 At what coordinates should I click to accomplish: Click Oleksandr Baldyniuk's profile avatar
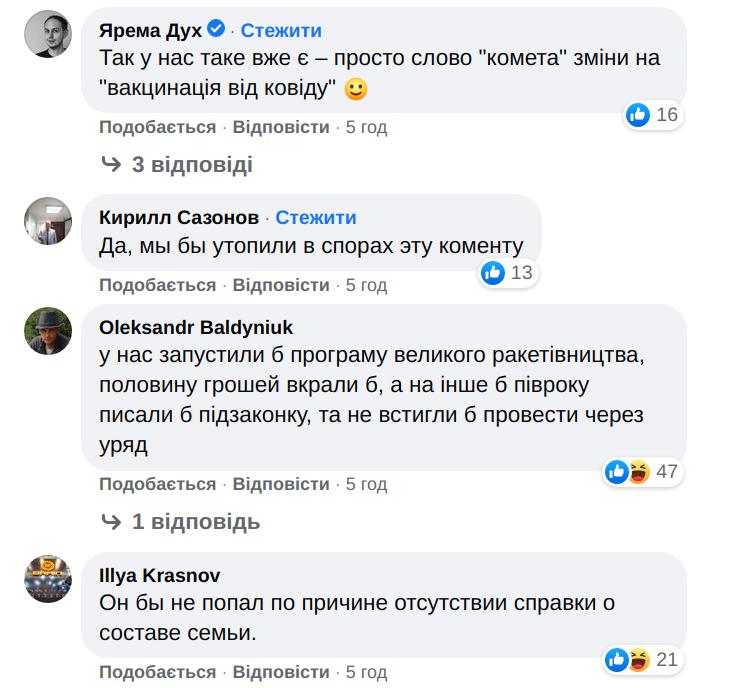48,331
